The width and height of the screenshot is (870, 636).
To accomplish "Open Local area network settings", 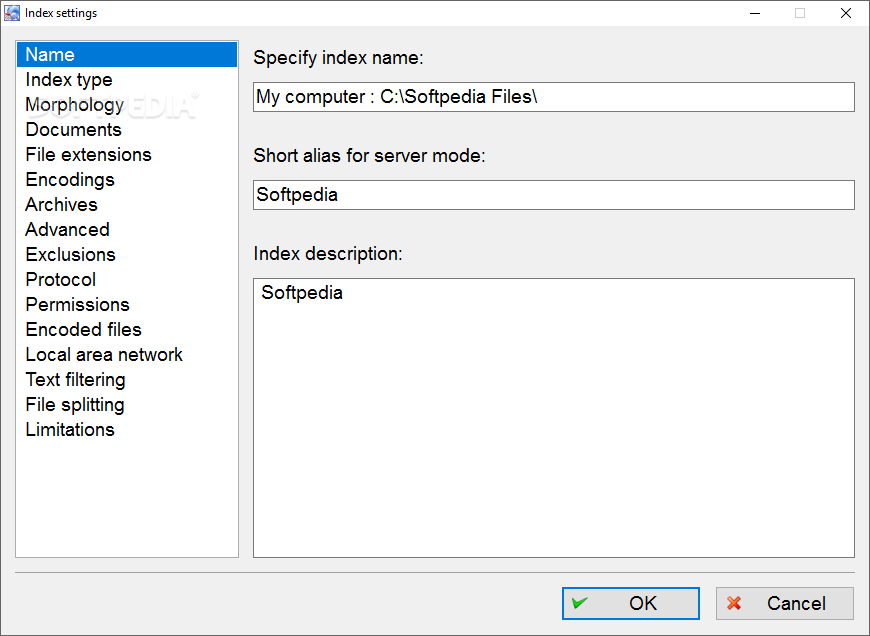I will click(127, 354).
